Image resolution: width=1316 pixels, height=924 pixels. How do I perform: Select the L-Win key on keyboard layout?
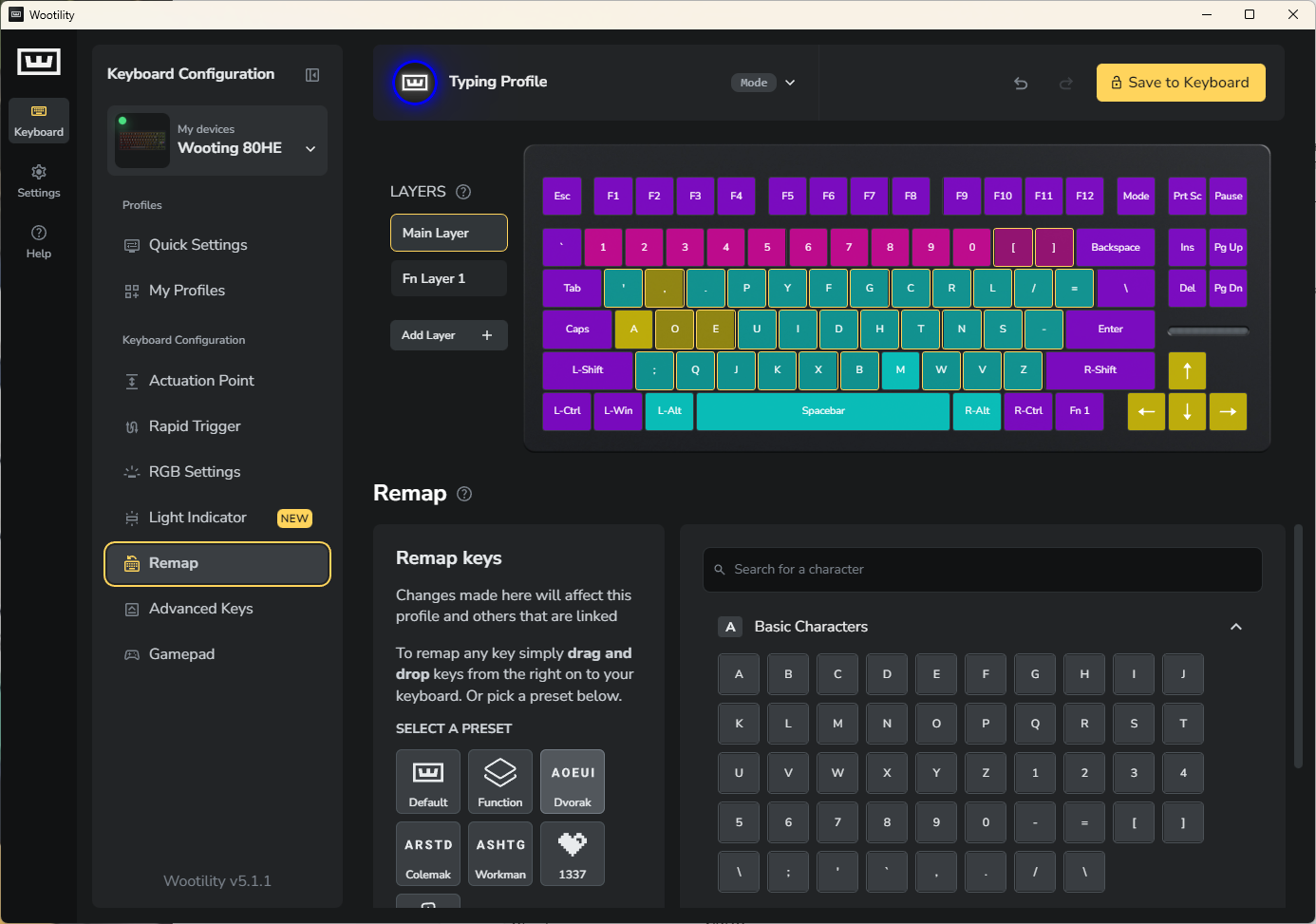point(618,411)
